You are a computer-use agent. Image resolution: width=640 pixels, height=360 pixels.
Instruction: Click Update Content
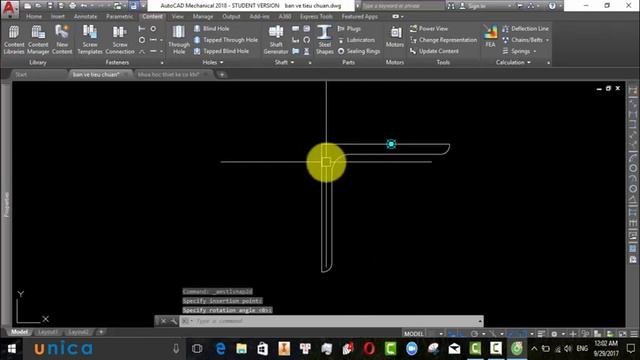coord(434,51)
